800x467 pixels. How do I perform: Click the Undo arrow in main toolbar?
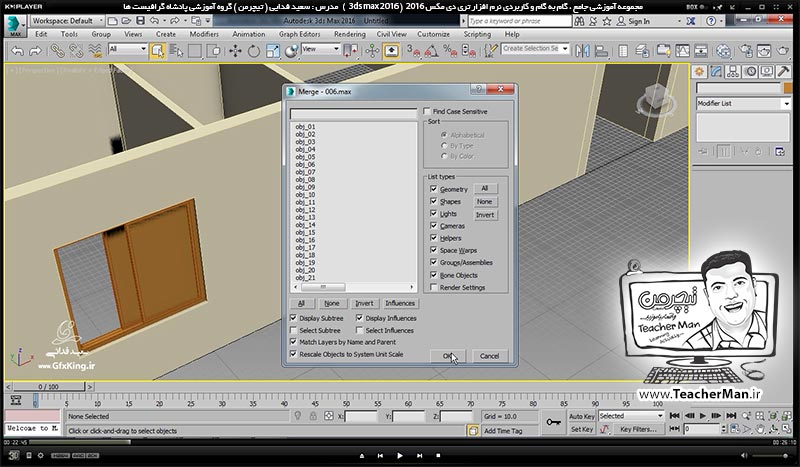pos(17,51)
